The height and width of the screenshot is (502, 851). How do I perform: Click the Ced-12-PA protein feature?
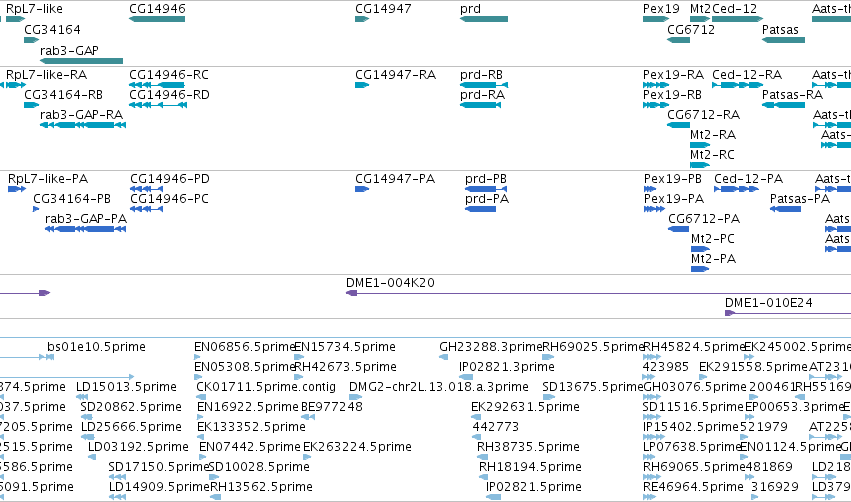736,189
